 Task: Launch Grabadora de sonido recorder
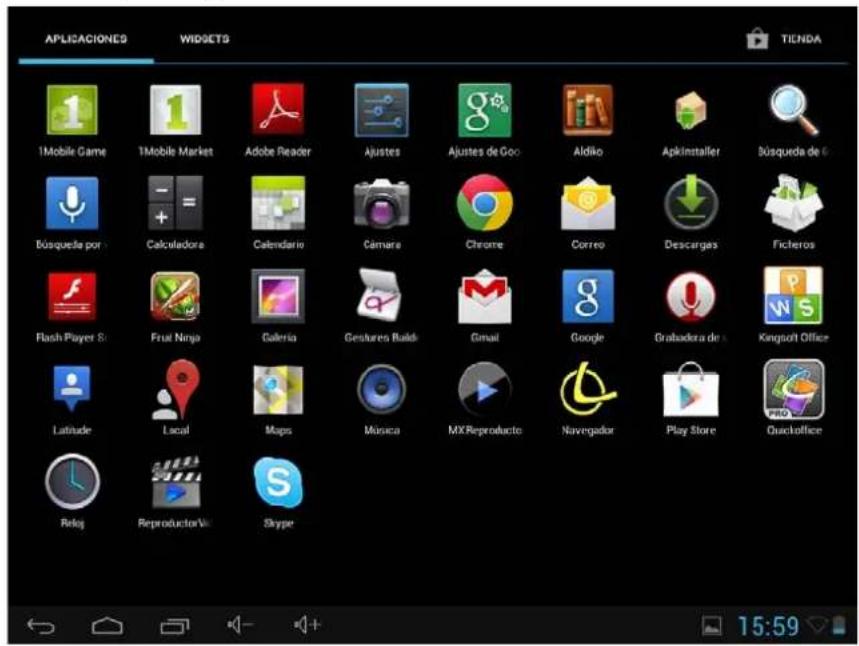point(691,296)
